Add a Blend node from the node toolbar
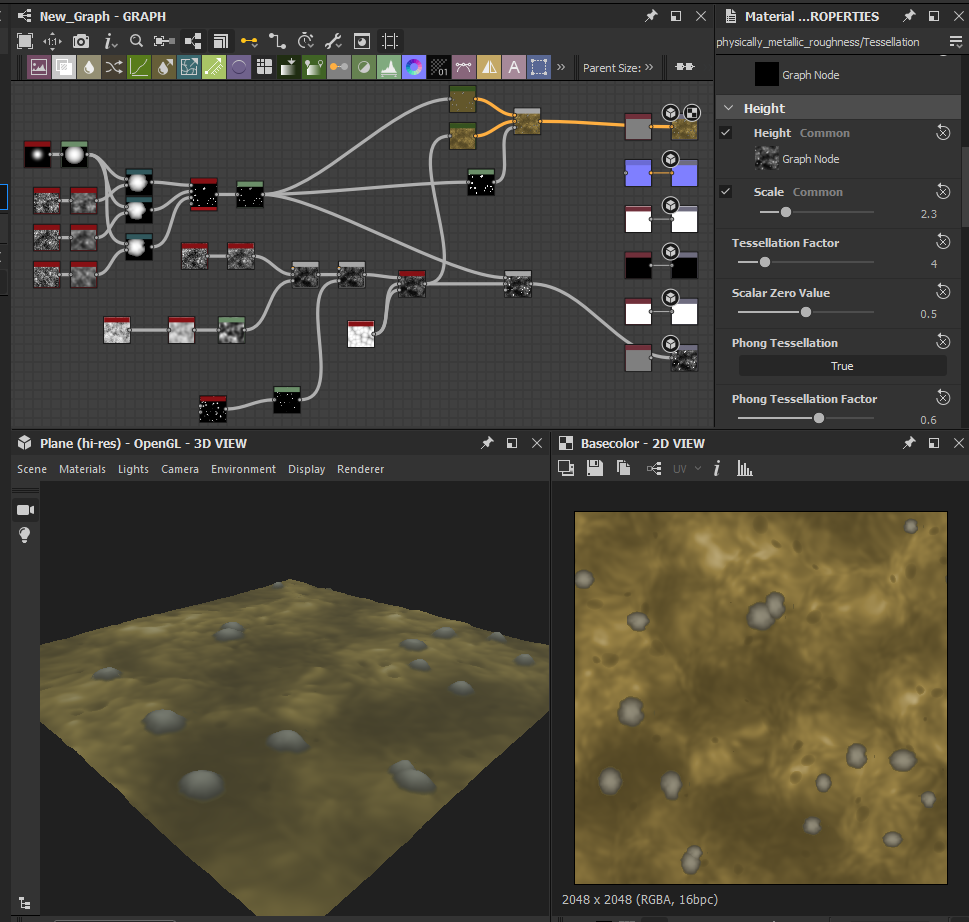Image resolution: width=969 pixels, height=922 pixels. [63, 67]
